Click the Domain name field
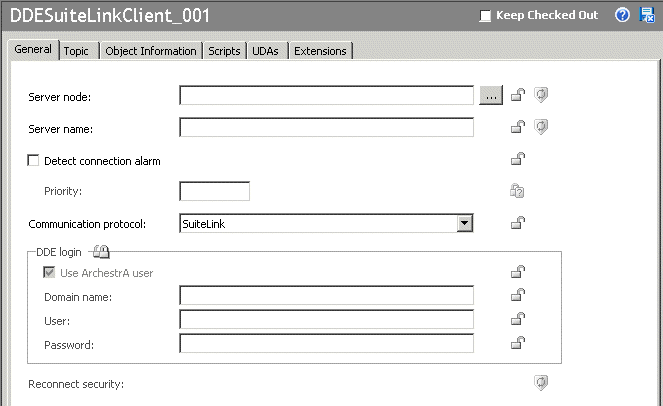Screen dimensions: 663x406 click(326, 295)
